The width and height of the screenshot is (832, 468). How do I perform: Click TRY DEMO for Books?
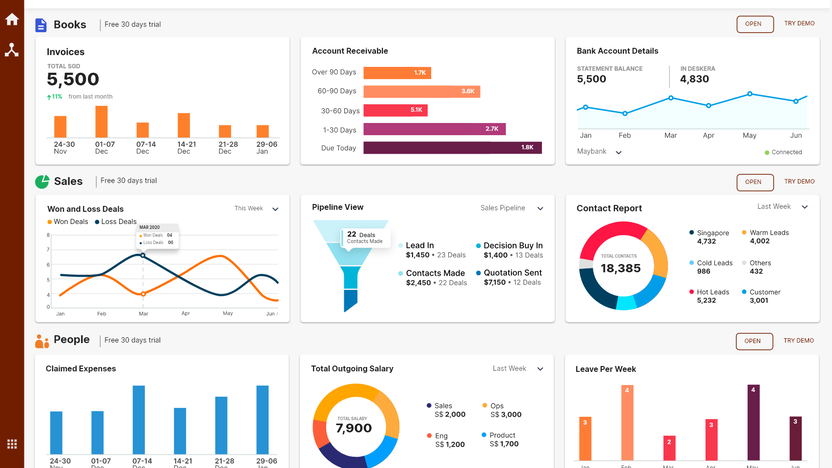pos(799,24)
